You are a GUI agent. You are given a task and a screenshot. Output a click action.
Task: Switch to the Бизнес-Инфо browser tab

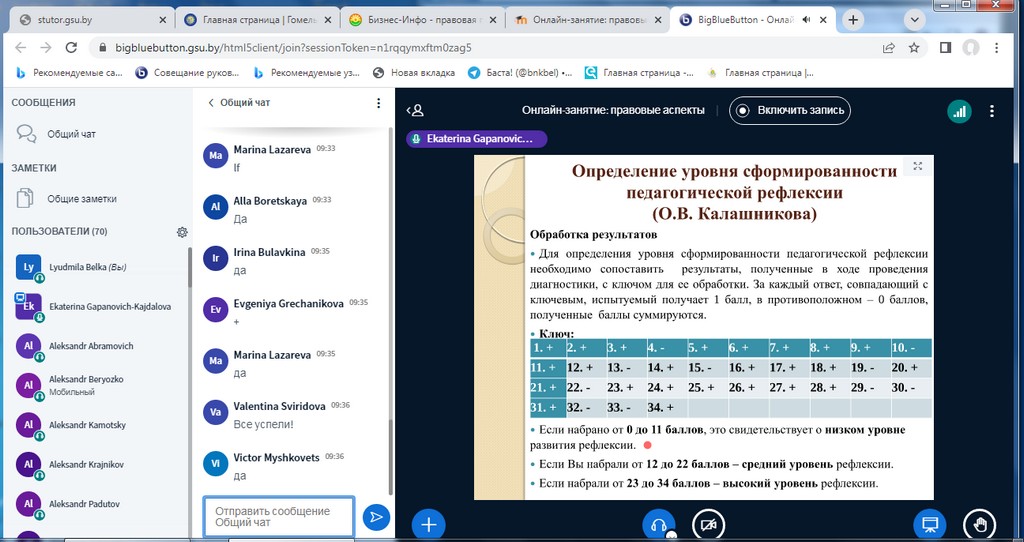pyautogui.click(x=420, y=19)
